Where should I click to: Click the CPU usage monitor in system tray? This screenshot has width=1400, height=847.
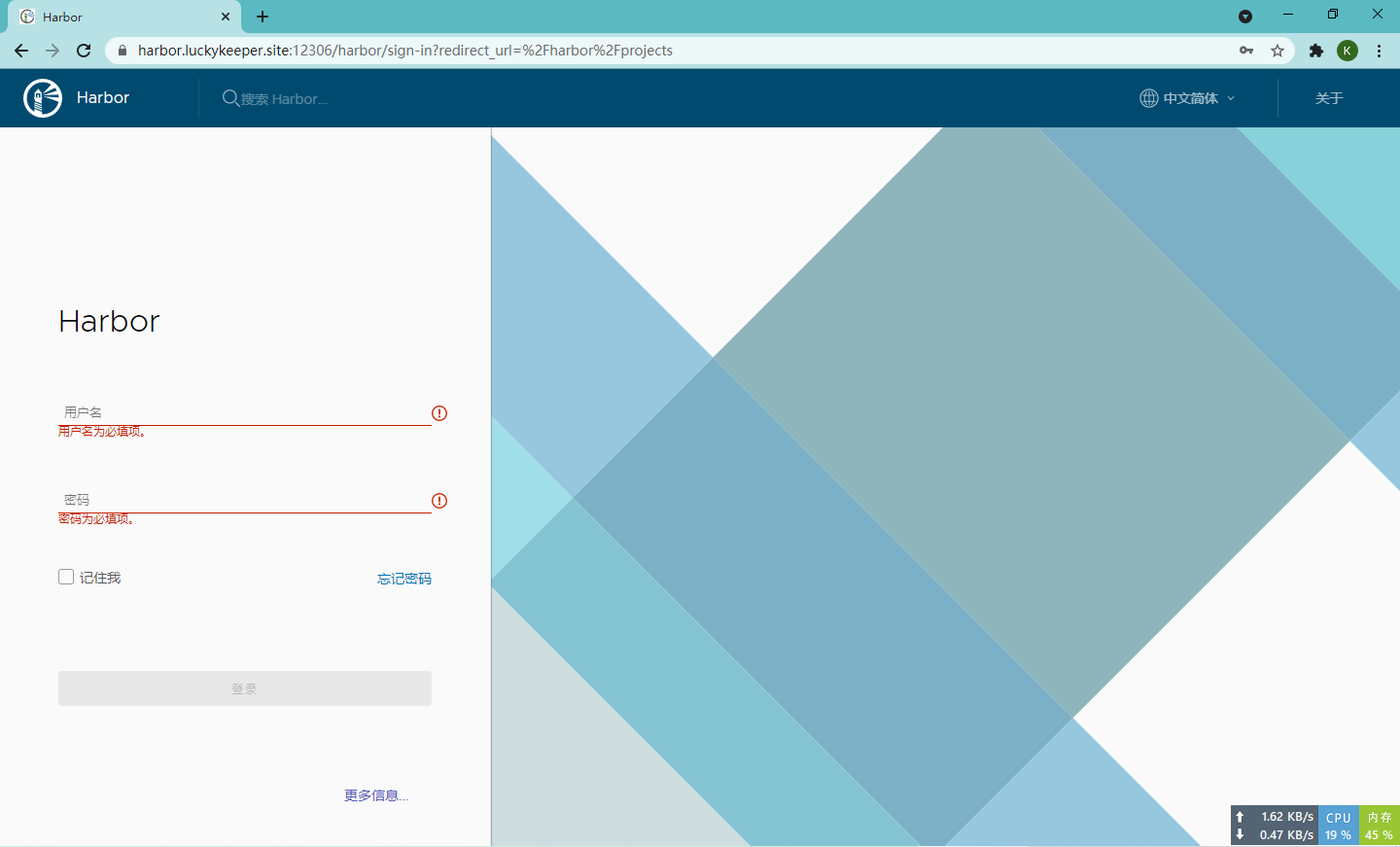[1338, 824]
